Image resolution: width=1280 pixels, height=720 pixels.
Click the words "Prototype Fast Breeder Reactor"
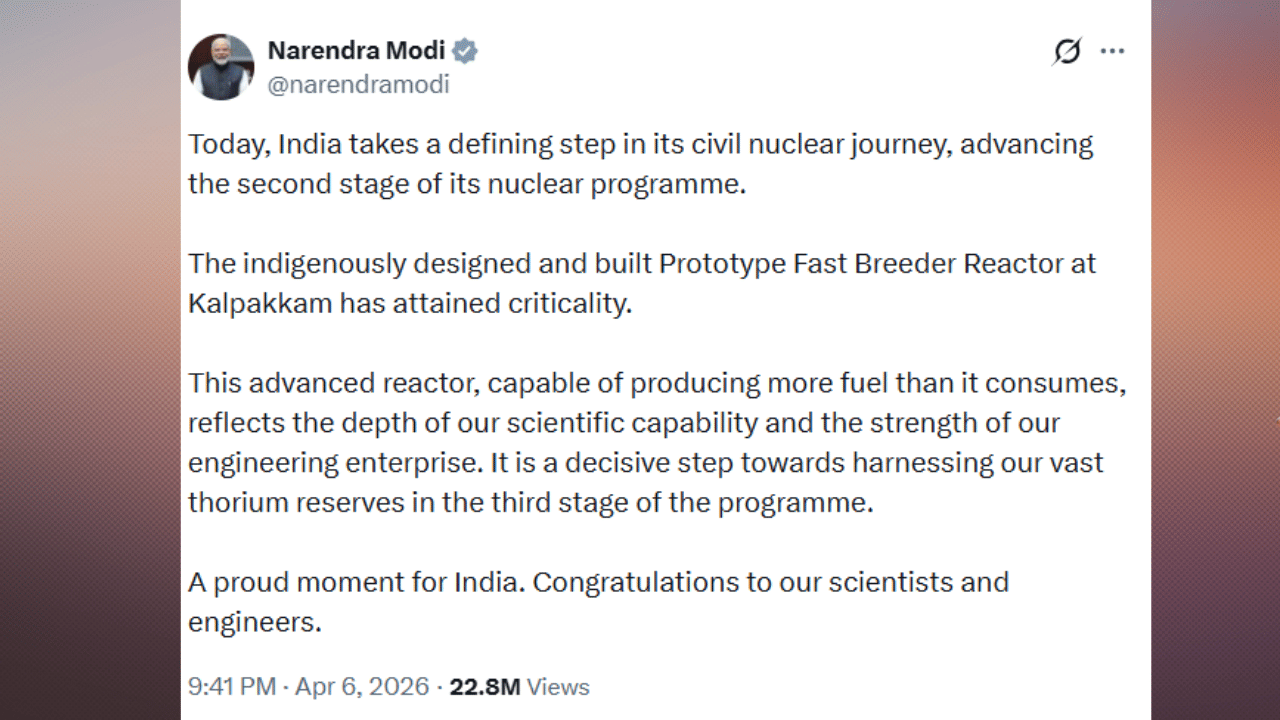pos(806,264)
